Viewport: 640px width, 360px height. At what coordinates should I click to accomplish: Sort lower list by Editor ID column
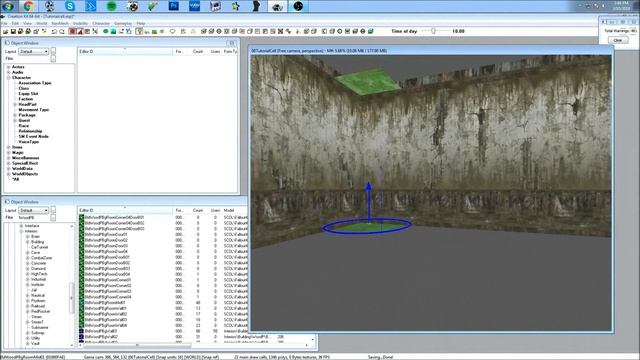125,210
